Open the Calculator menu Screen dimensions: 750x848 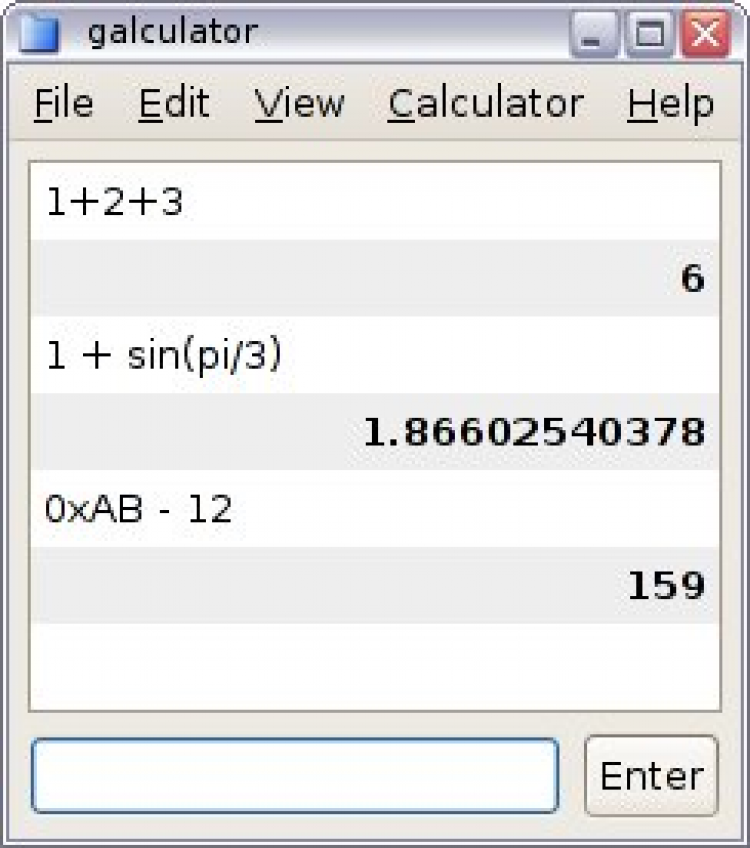(485, 103)
